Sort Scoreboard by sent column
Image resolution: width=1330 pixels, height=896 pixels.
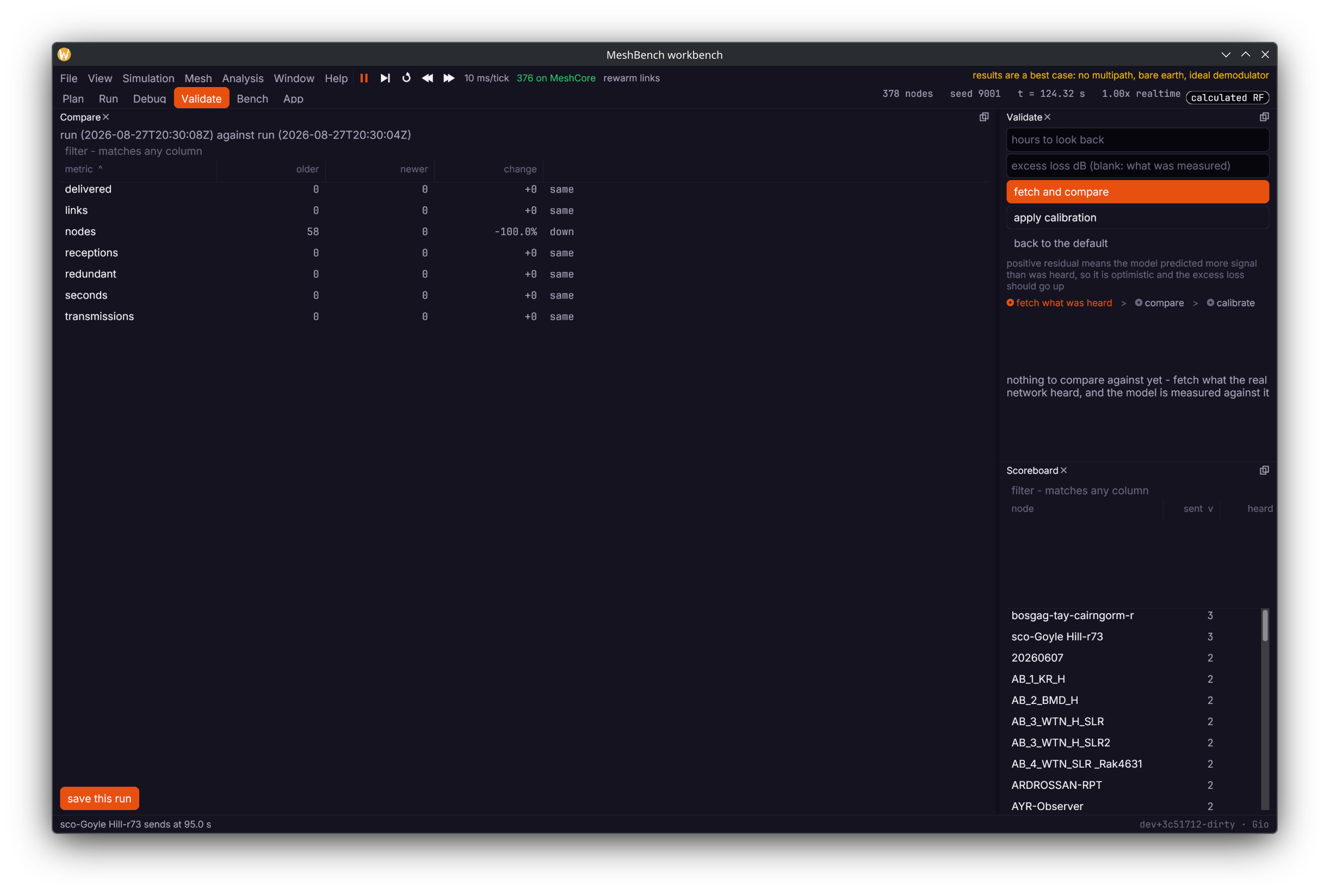1191,509
